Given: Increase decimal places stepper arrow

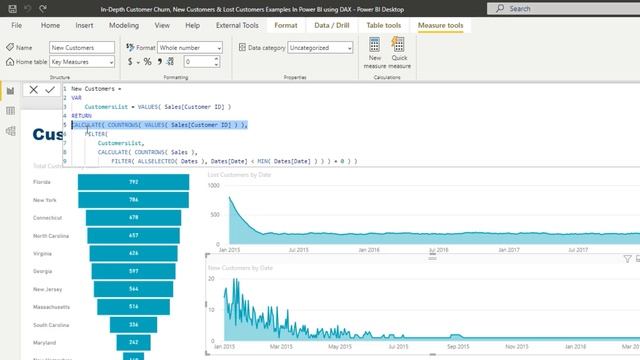Looking at the screenshot, I should click(216, 59).
